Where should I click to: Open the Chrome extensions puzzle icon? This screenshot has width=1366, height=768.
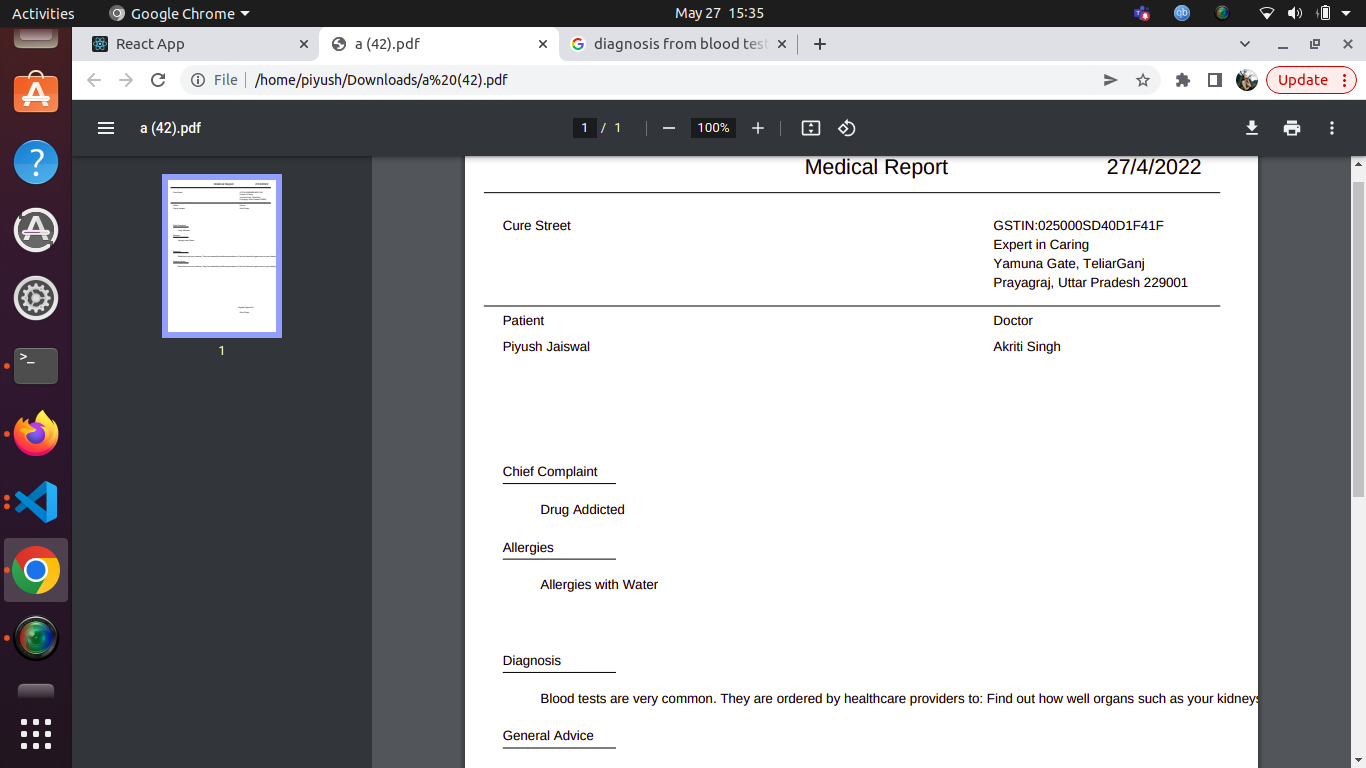(1183, 80)
